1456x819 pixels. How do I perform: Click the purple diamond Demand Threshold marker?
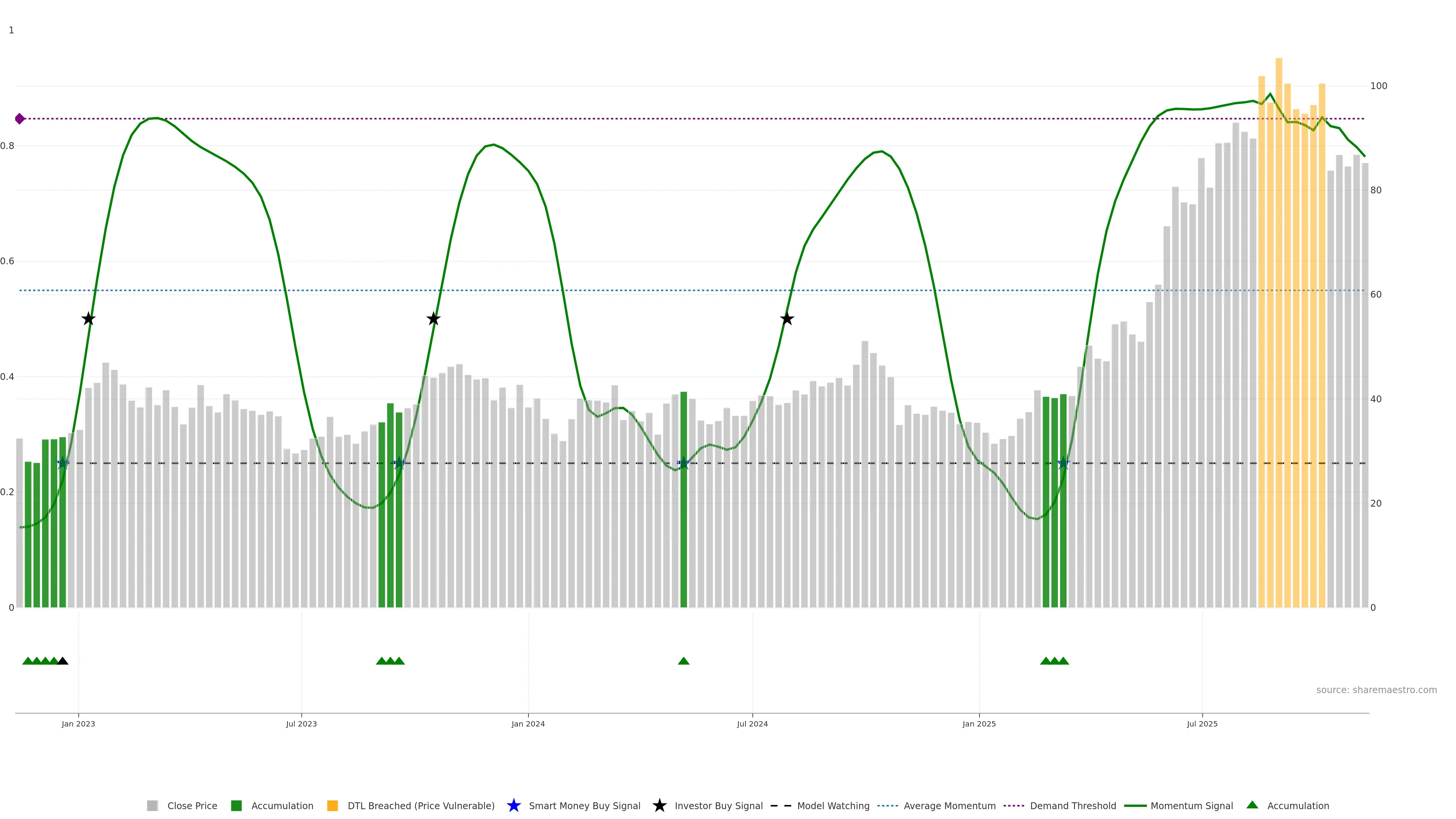pos(20,119)
